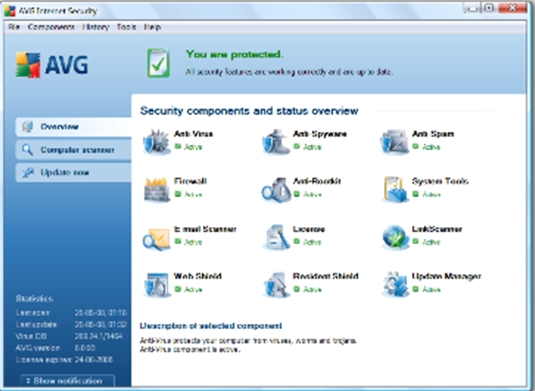
Task: Select the System Tools label
Action: 440,181
